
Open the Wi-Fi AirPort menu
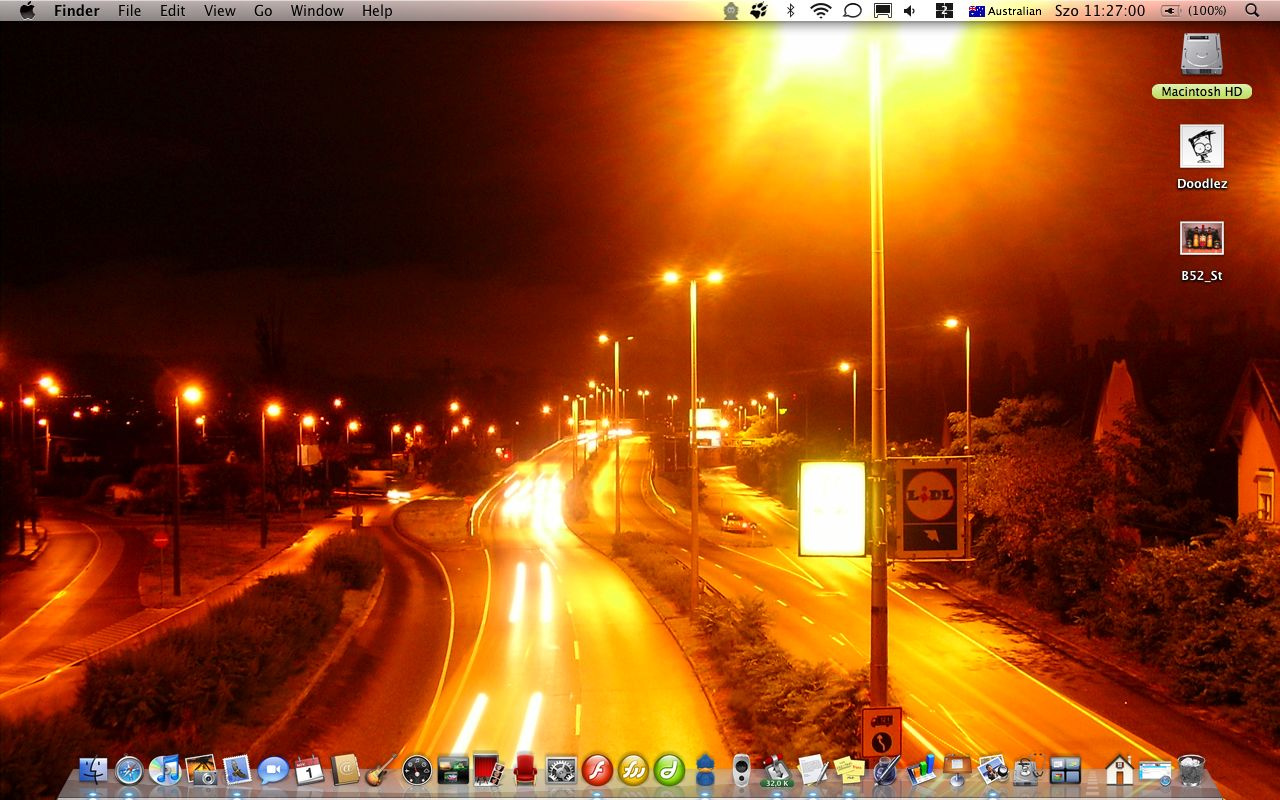pos(821,11)
